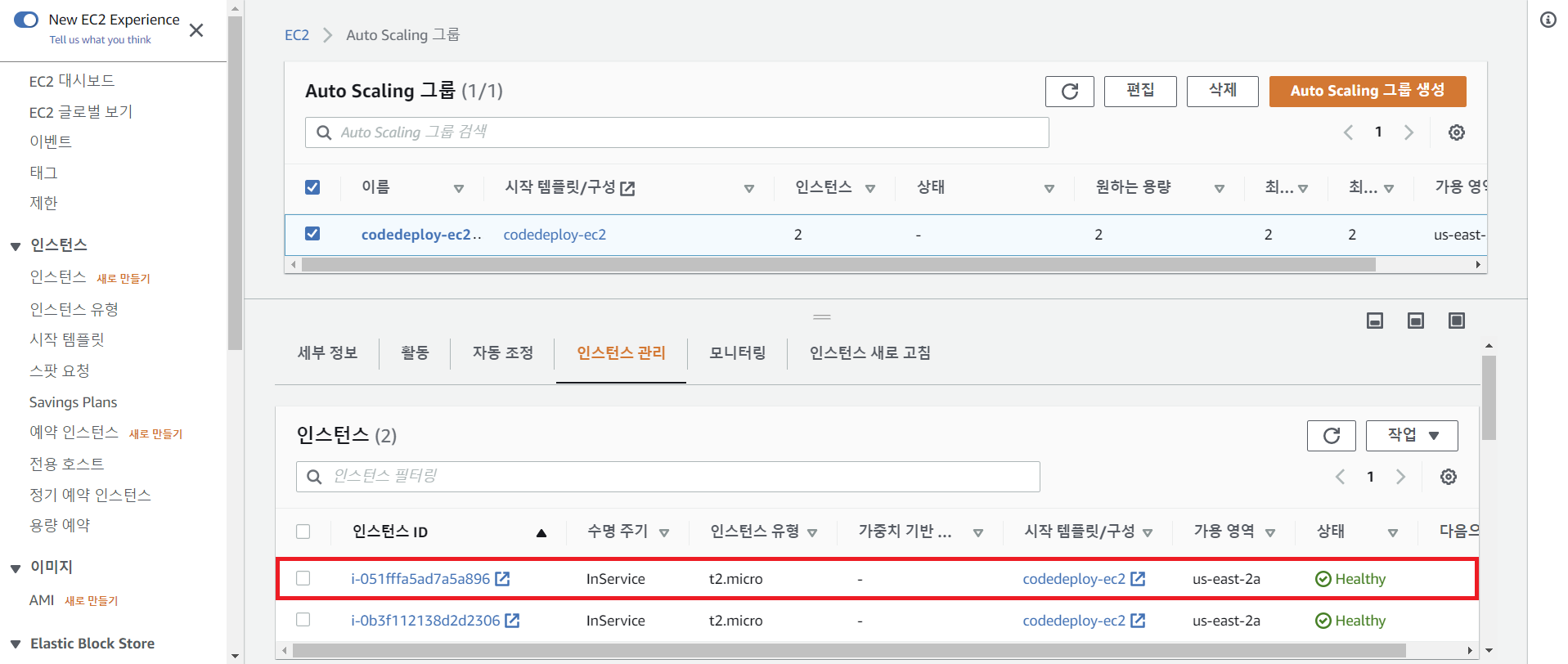Open external link icon for i-0b3f112138d2d2306
The height and width of the screenshot is (664, 1568).
pyautogui.click(x=512, y=621)
